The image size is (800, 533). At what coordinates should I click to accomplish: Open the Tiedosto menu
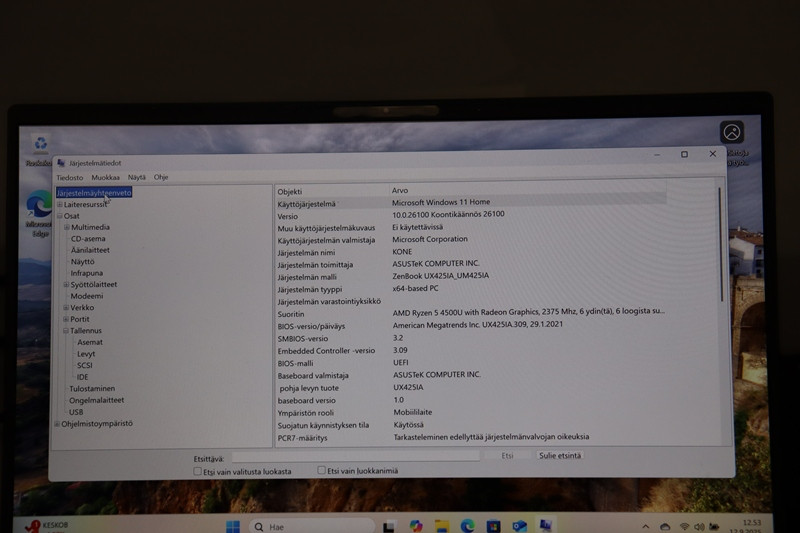click(x=70, y=177)
